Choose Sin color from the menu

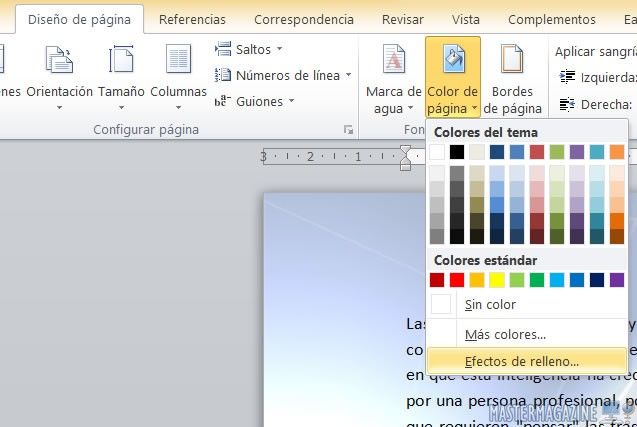click(x=527, y=304)
